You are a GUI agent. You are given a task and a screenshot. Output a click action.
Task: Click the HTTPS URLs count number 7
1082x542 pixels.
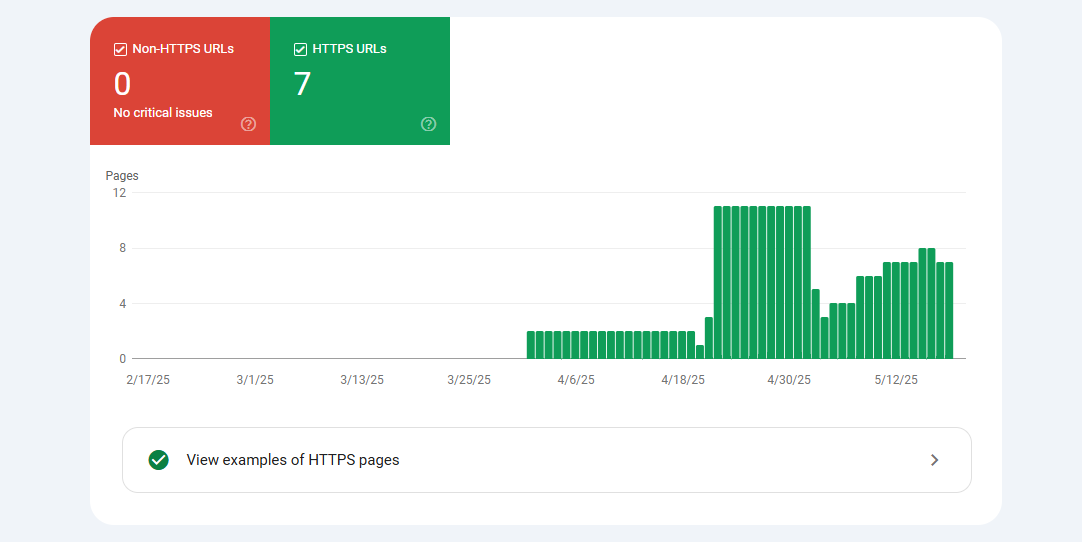click(302, 84)
